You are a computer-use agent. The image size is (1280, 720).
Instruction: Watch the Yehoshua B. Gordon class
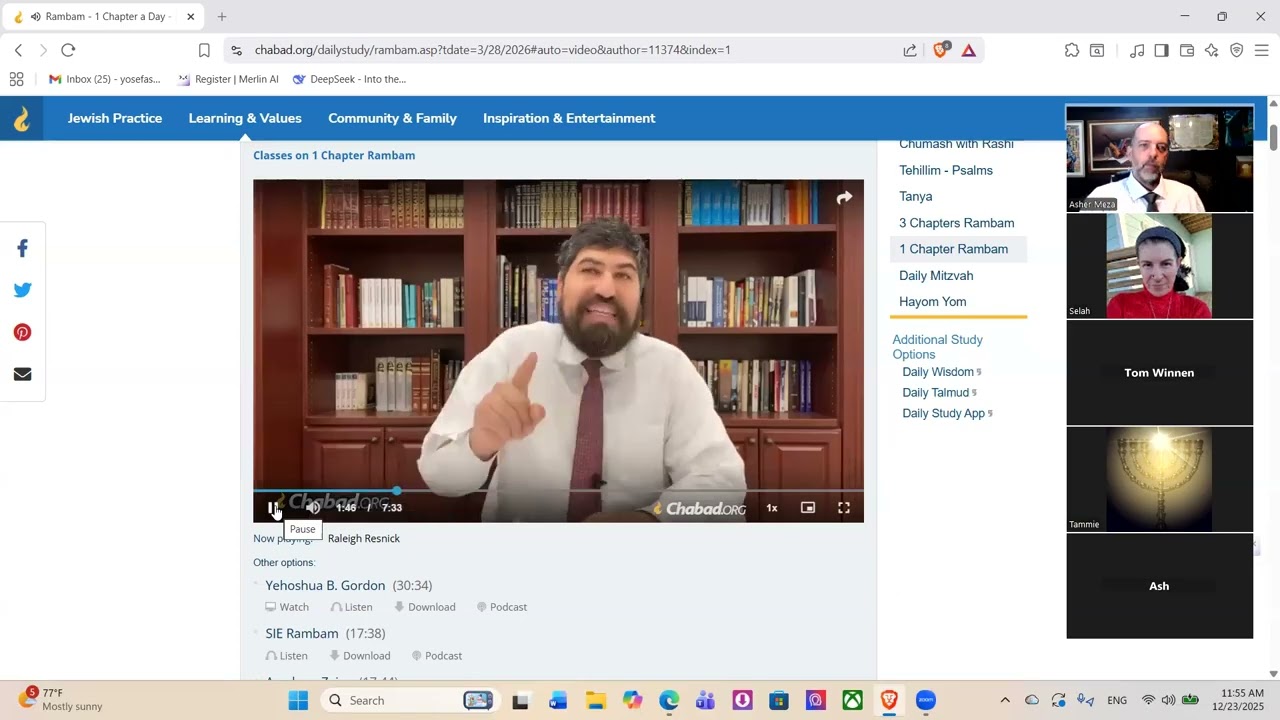(287, 607)
